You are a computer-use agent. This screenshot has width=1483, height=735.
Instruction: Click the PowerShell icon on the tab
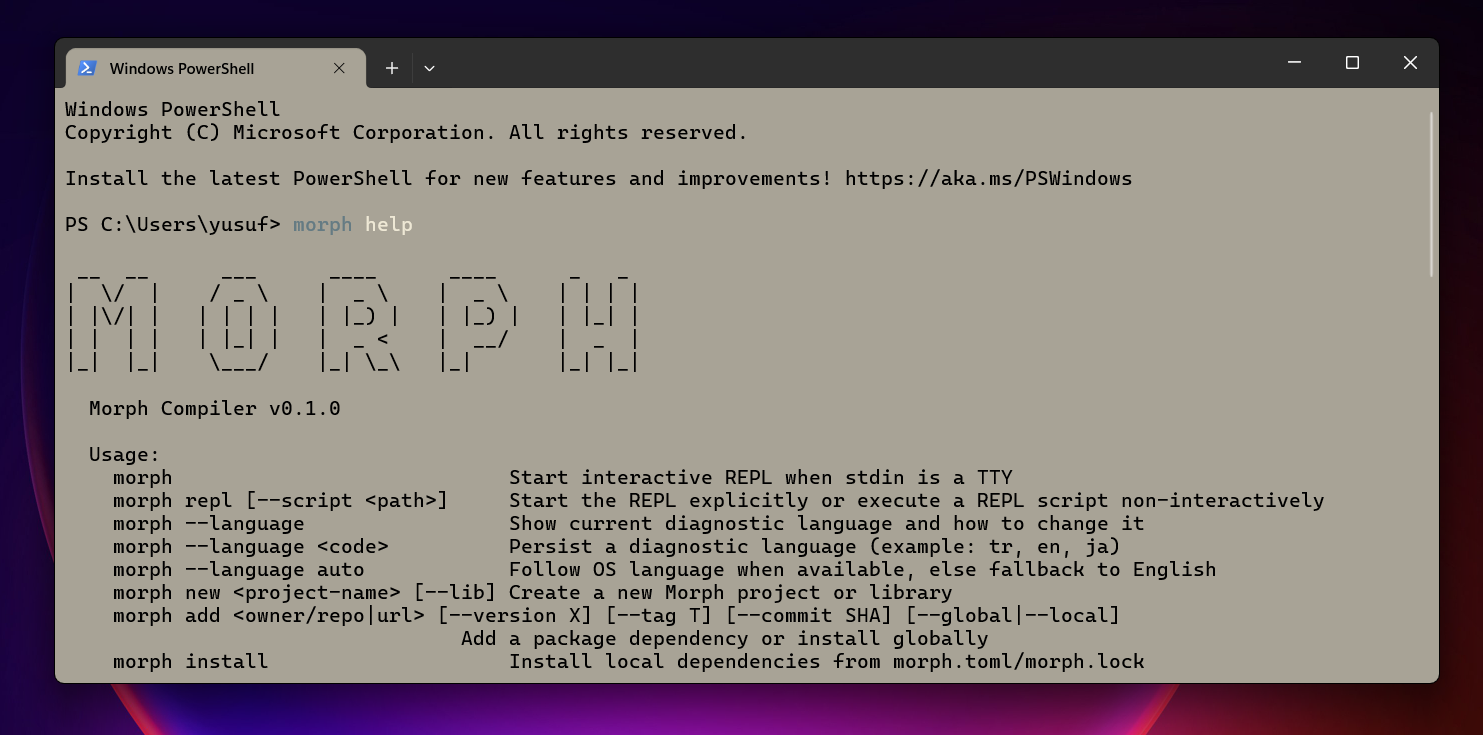tap(86, 68)
